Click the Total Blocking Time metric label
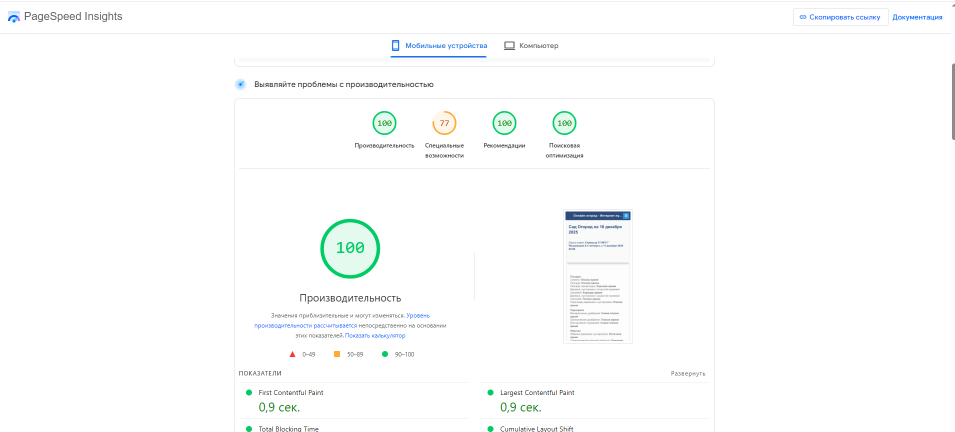The image size is (955, 432). tap(289, 429)
